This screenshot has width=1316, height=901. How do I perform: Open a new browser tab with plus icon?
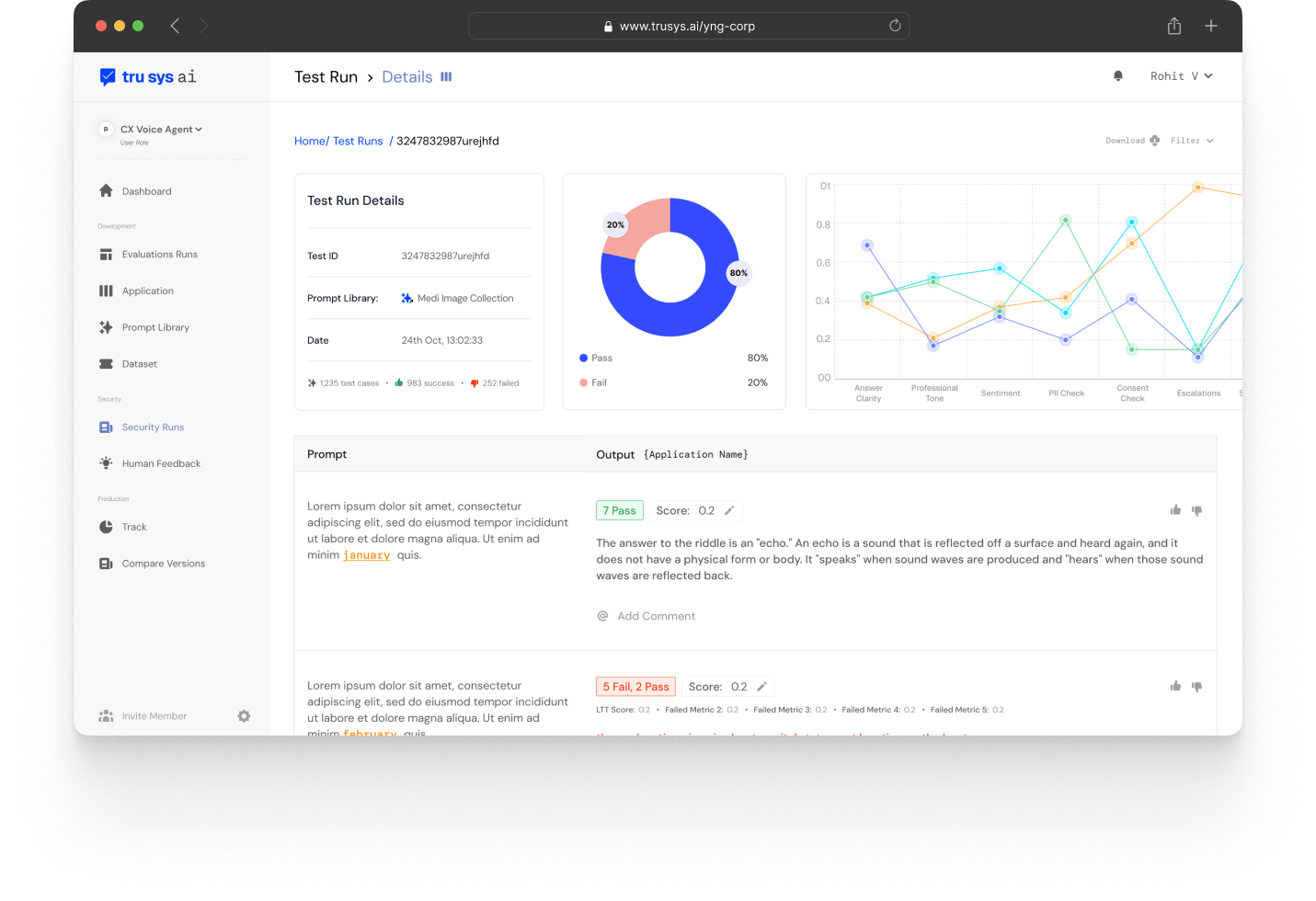click(x=1210, y=26)
